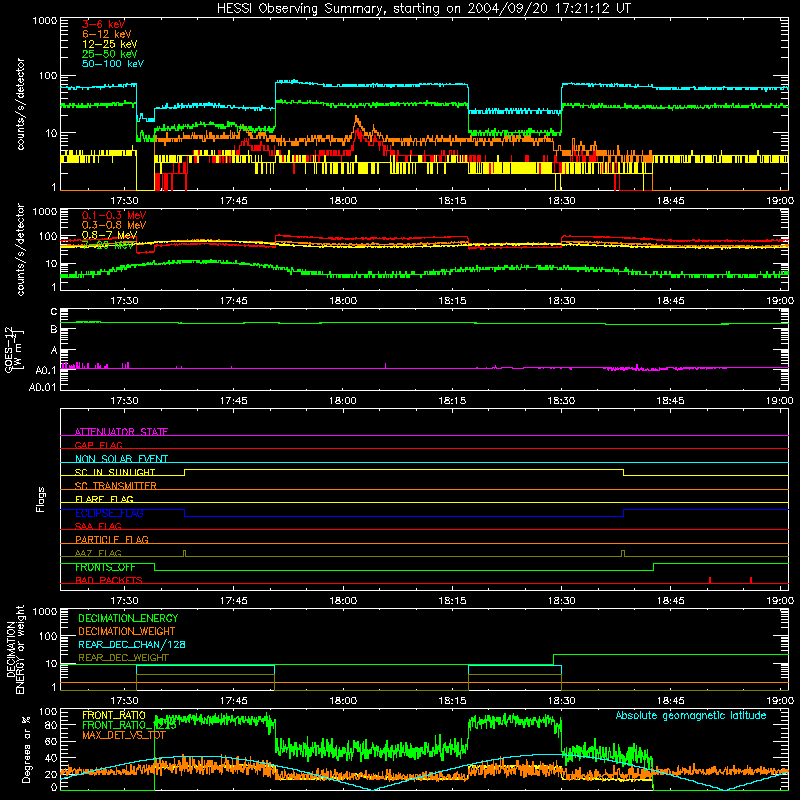Viewport: 800px width, 800px height.
Task: Select the FLARE_FLAG label
Action: pyautogui.click(x=104, y=499)
